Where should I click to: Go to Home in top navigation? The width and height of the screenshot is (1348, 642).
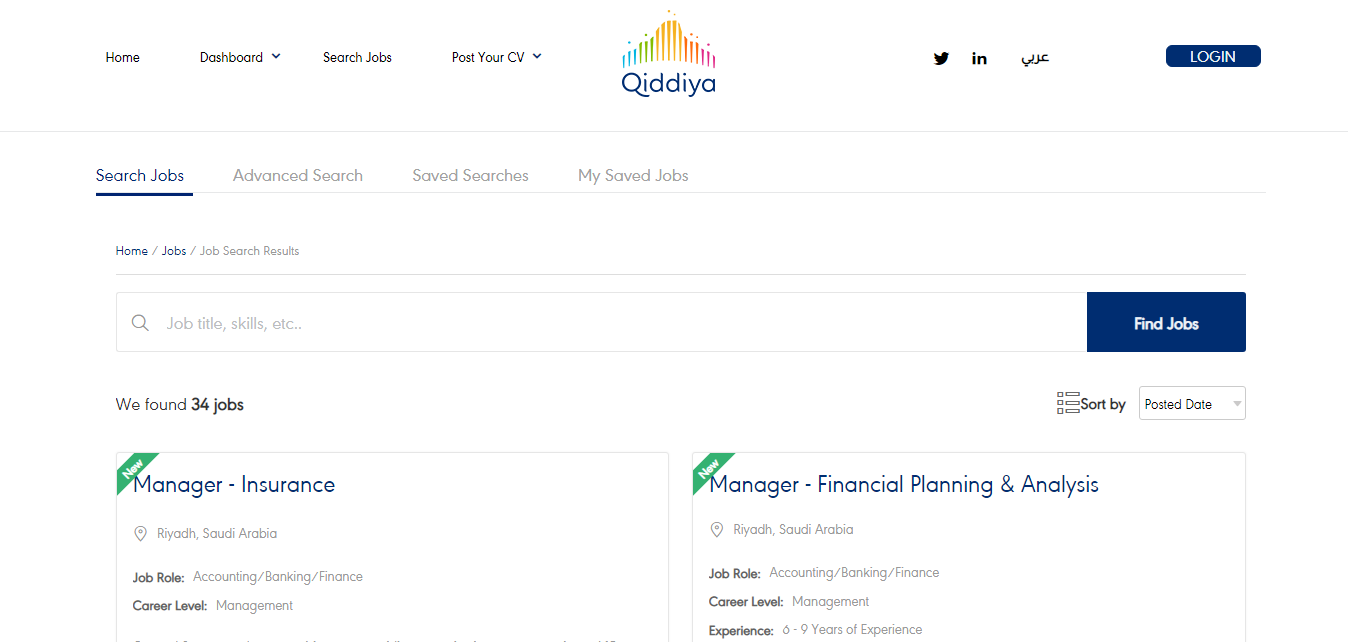tap(123, 58)
